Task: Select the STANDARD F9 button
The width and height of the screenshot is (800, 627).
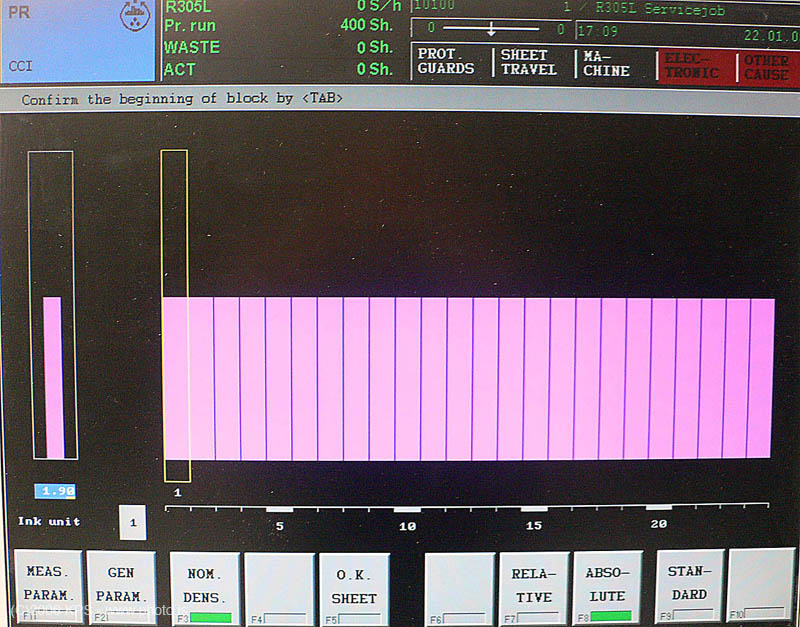Action: click(x=690, y=585)
